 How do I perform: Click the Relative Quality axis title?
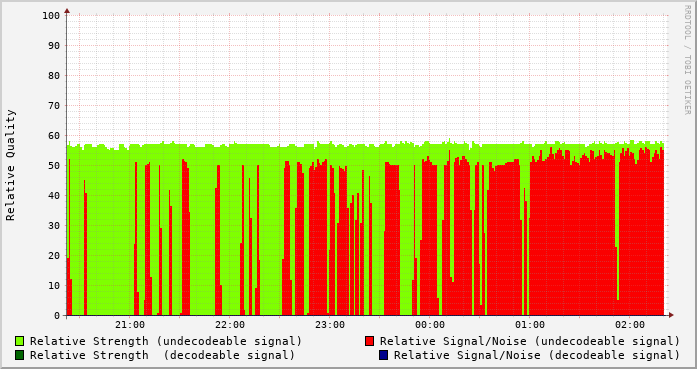coord(11,165)
